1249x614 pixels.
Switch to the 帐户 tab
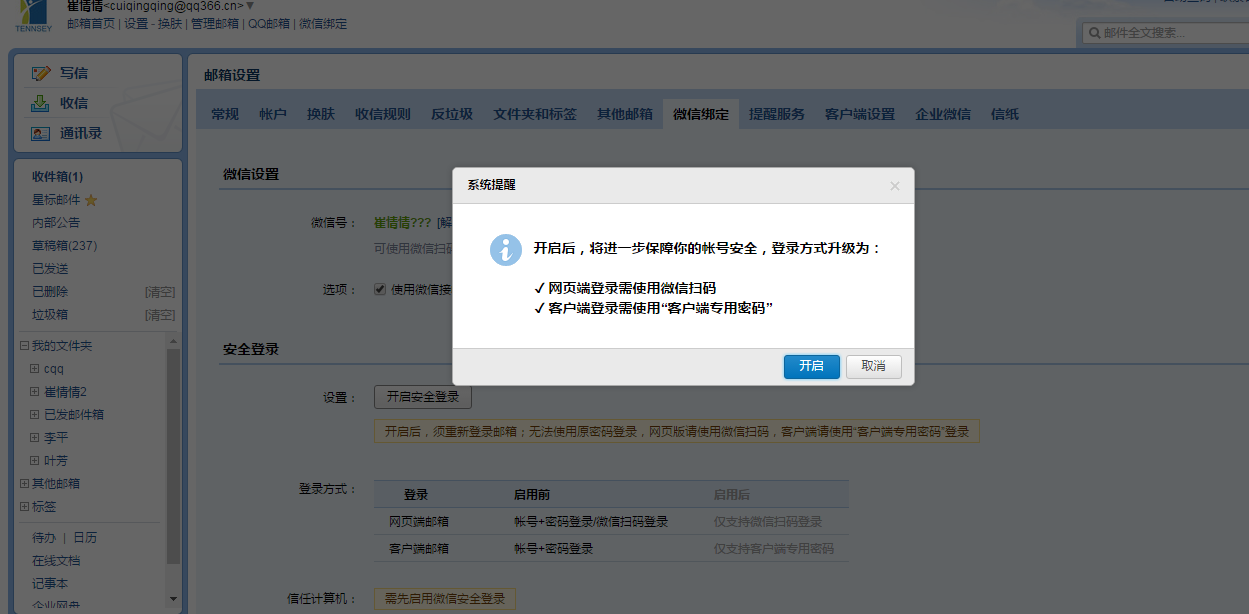click(271, 113)
